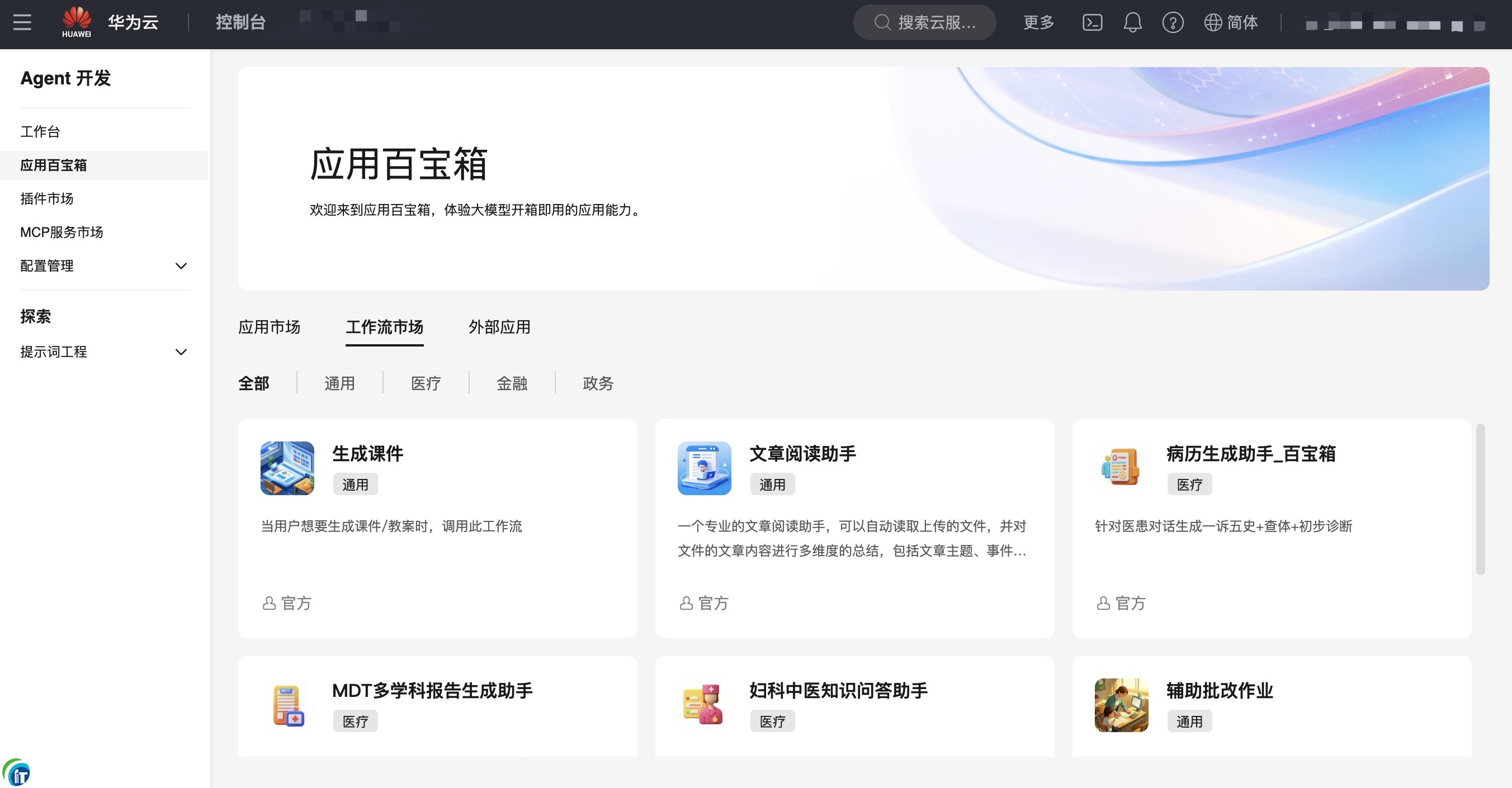
Task: Select 应用百宝箱 in sidebar
Action: click(105, 165)
